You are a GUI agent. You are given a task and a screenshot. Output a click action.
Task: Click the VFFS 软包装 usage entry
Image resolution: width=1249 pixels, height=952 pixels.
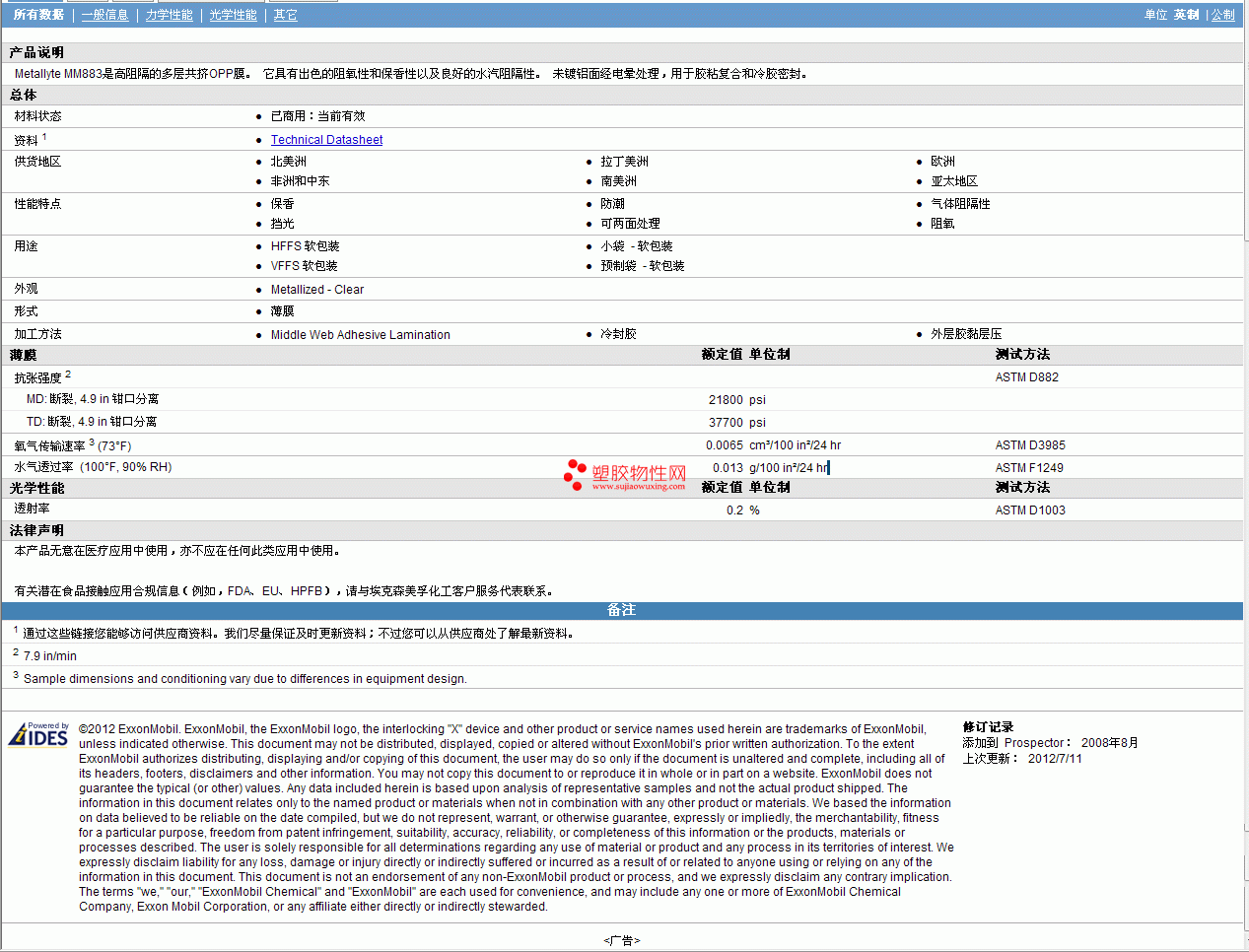point(305,266)
